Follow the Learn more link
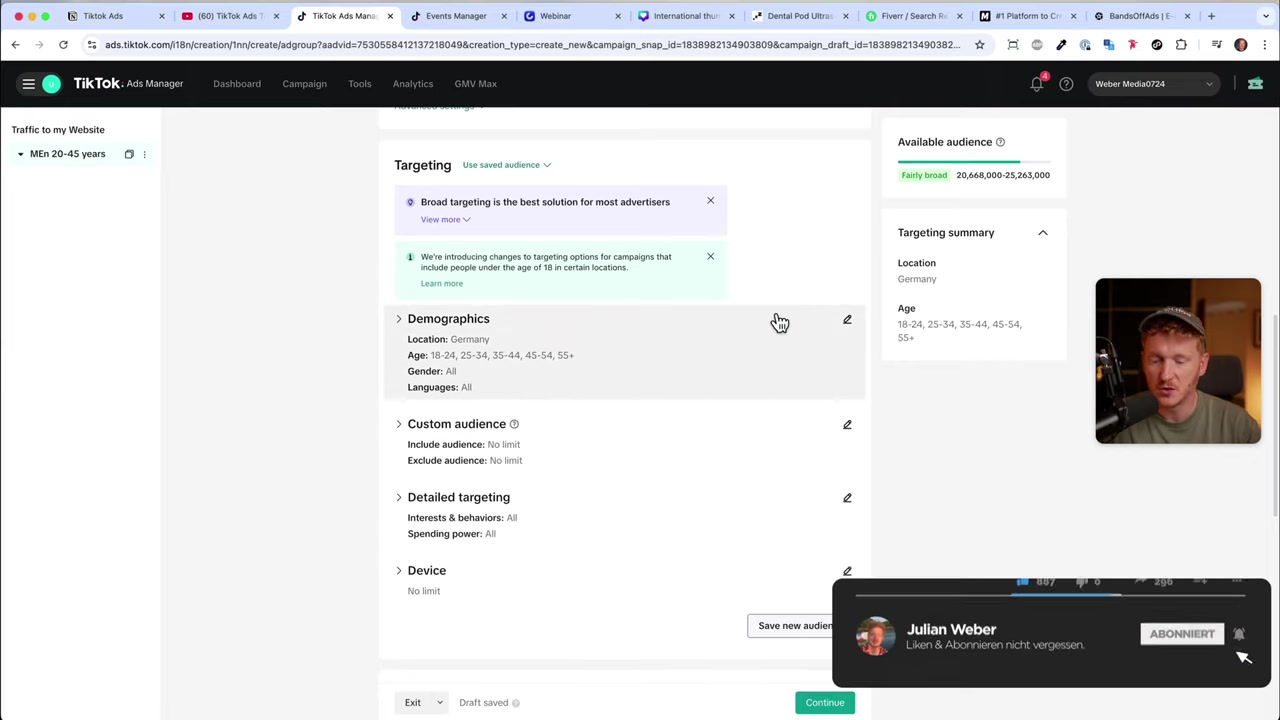 click(442, 284)
